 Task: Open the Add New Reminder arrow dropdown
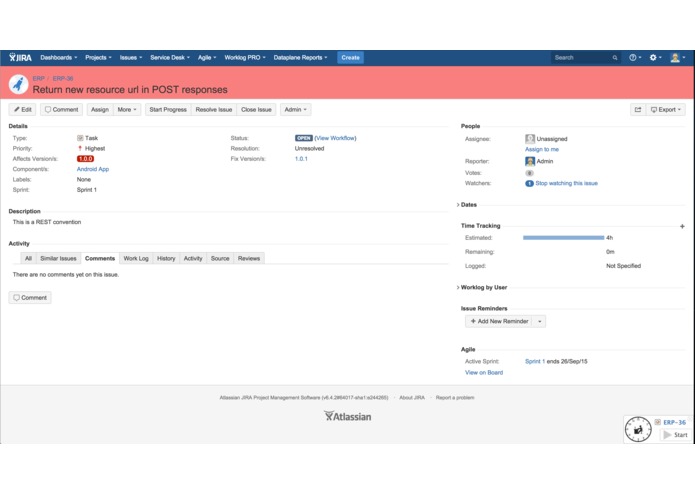(x=539, y=321)
